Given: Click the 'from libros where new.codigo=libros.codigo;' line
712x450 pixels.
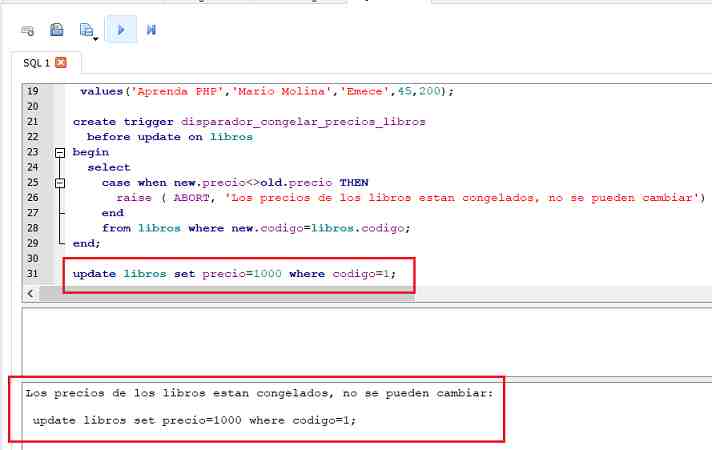Looking at the screenshot, I should coord(256,228).
